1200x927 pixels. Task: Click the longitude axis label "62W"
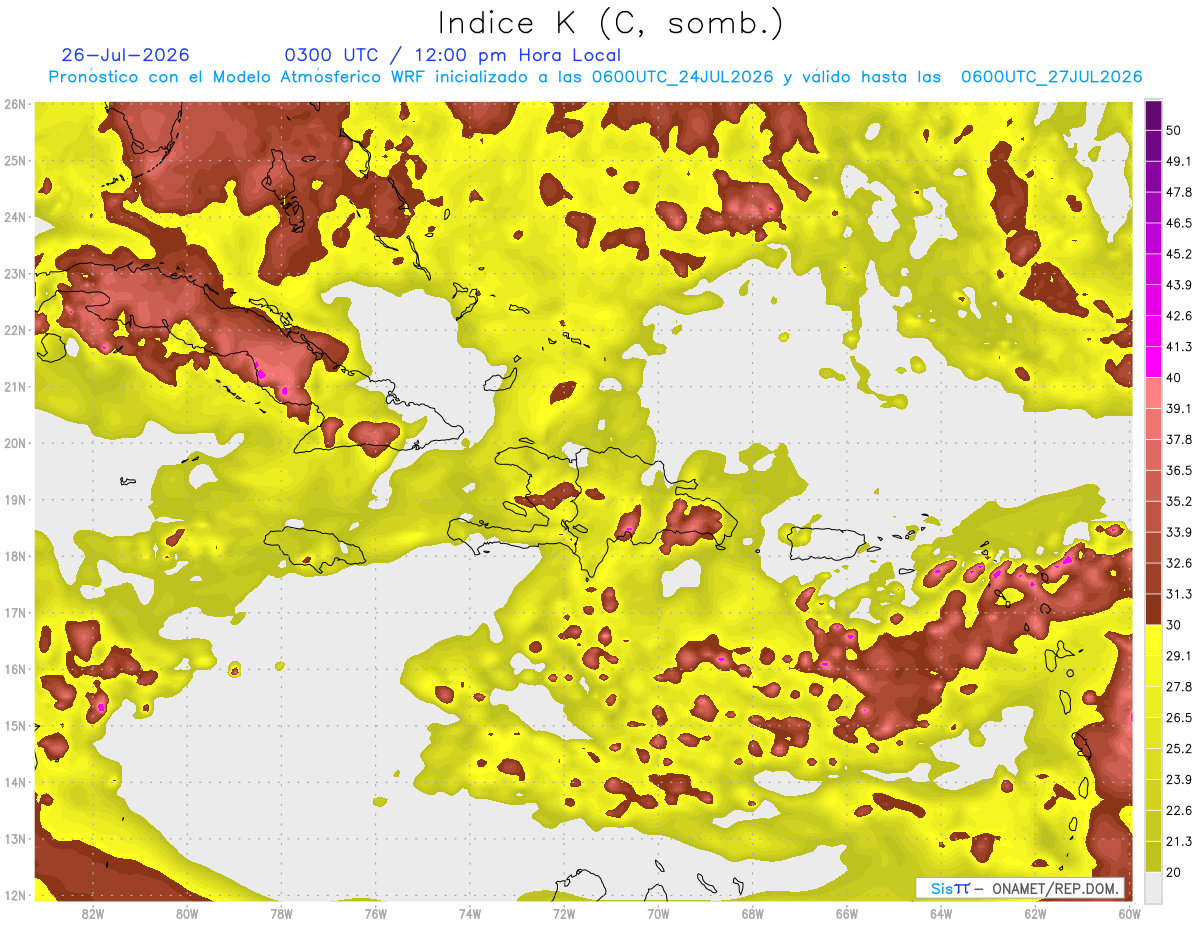[x=1036, y=913]
